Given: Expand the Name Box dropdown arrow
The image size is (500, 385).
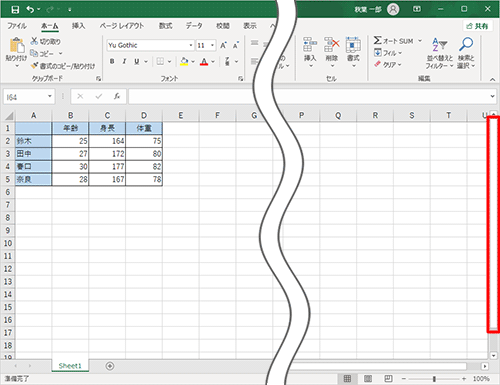Looking at the screenshot, I should [x=50, y=96].
